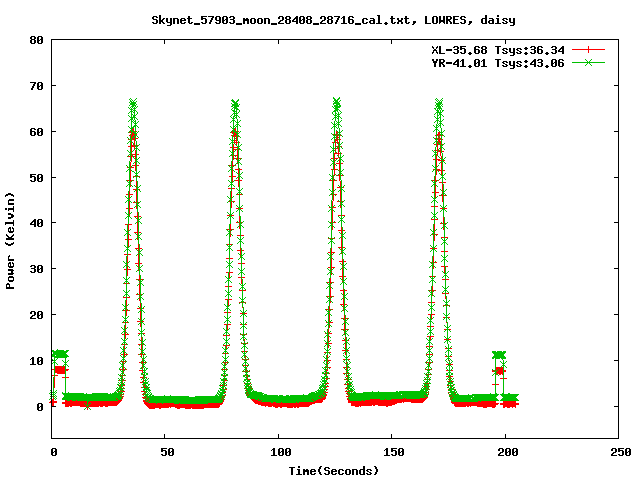This screenshot has width=640, height=480.
Task: Click the first green peak near 35 seconds
Action: point(133,102)
